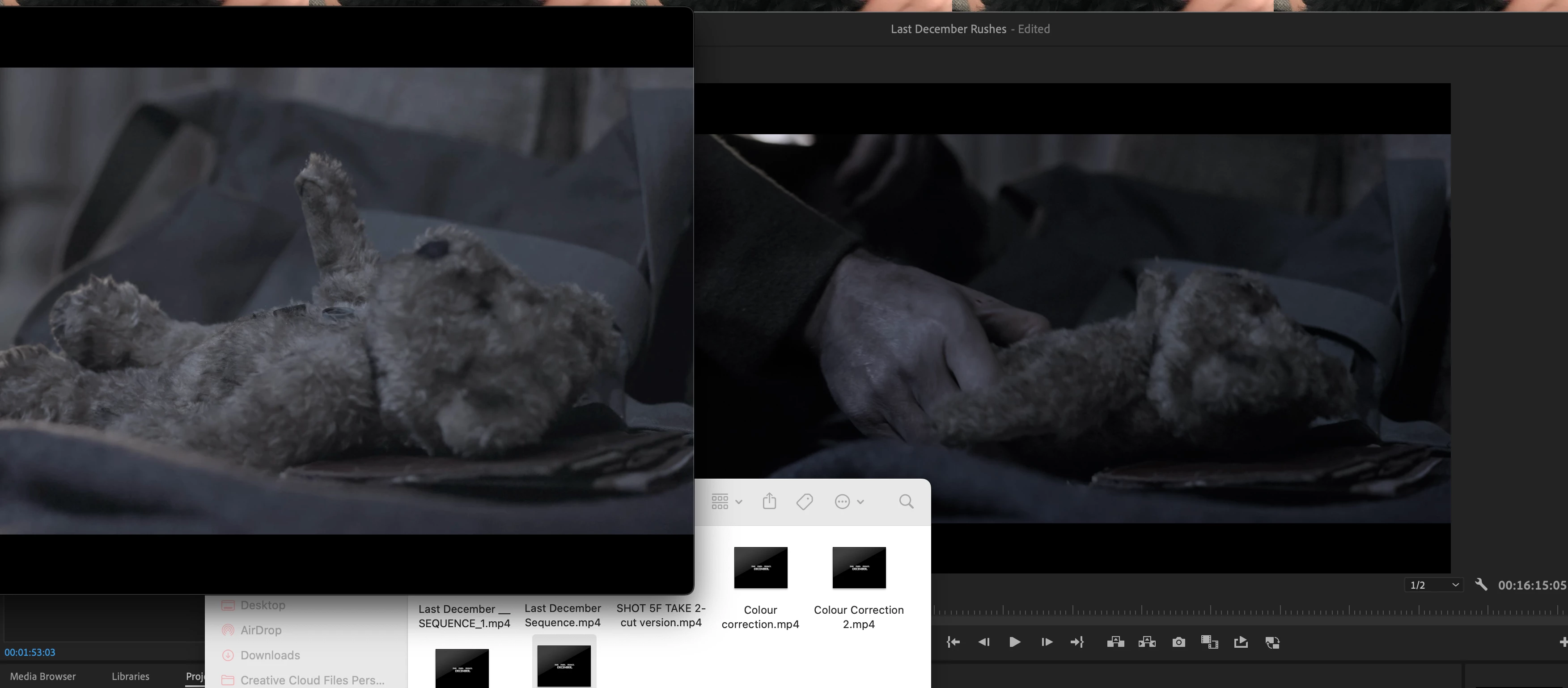Open Finder view options grid dropdown
The height and width of the screenshot is (688, 1568).
click(726, 502)
